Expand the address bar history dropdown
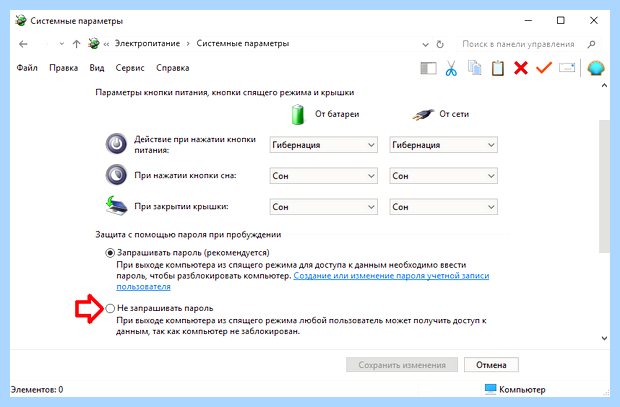The width and height of the screenshot is (620, 407). (x=425, y=44)
